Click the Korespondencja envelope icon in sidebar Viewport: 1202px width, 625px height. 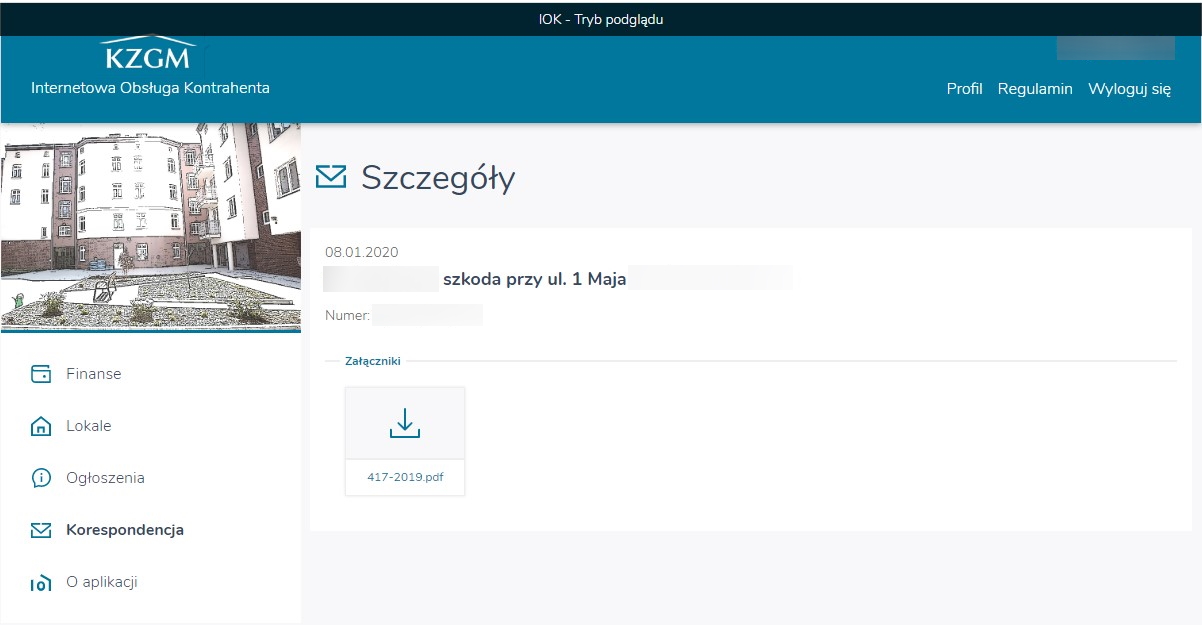pos(41,530)
